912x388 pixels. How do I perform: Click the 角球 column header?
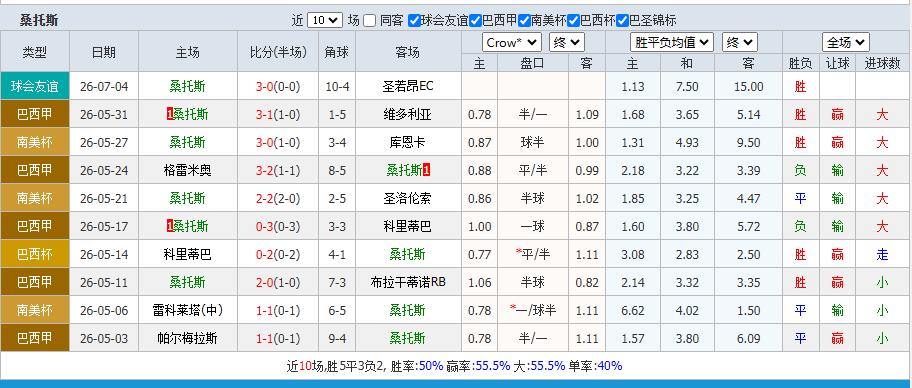337,52
